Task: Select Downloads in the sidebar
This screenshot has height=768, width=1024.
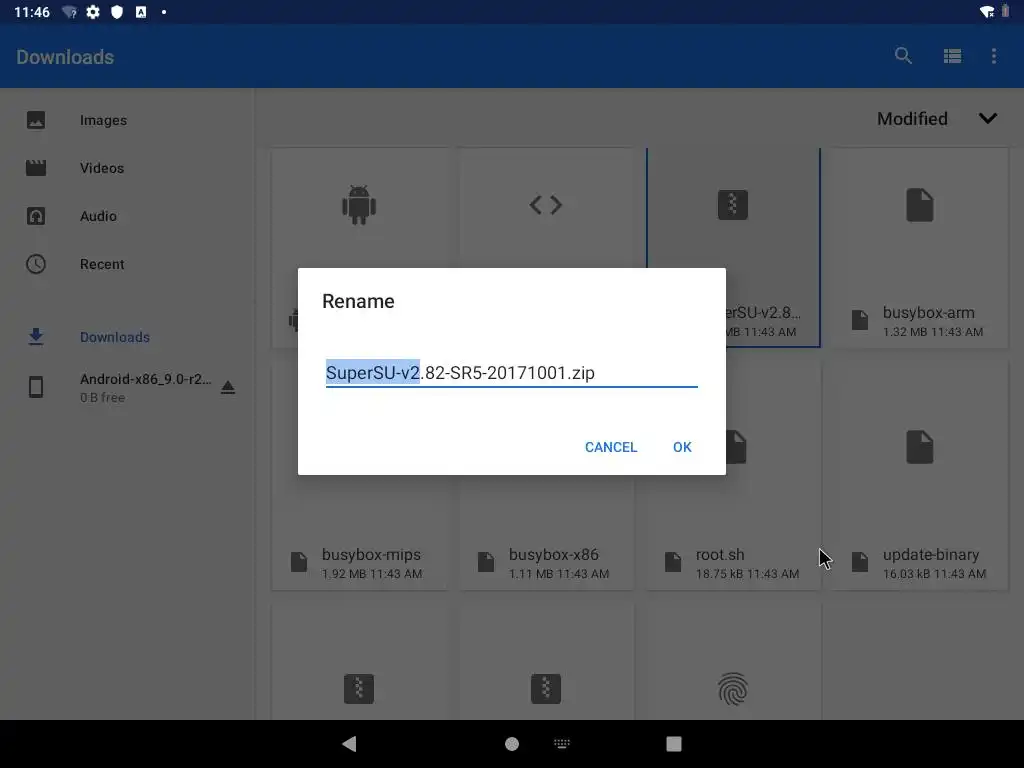Action: [127, 337]
